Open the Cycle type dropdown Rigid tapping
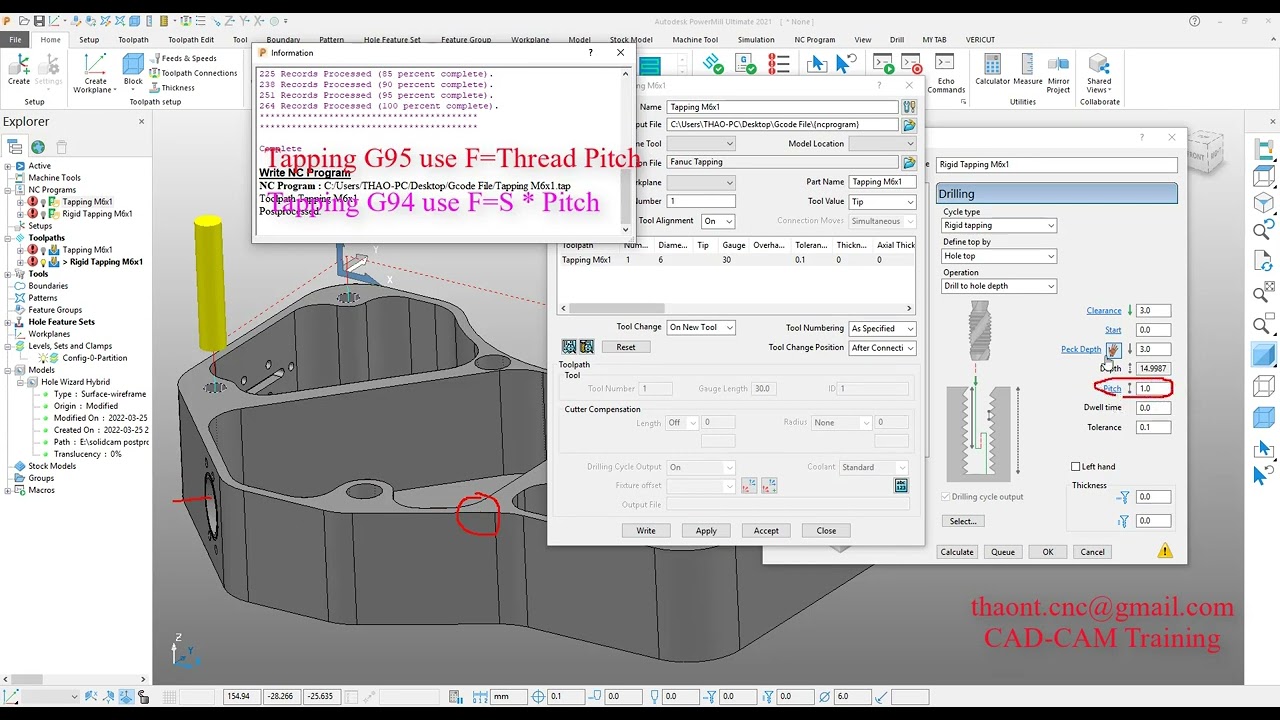 click(x=999, y=226)
